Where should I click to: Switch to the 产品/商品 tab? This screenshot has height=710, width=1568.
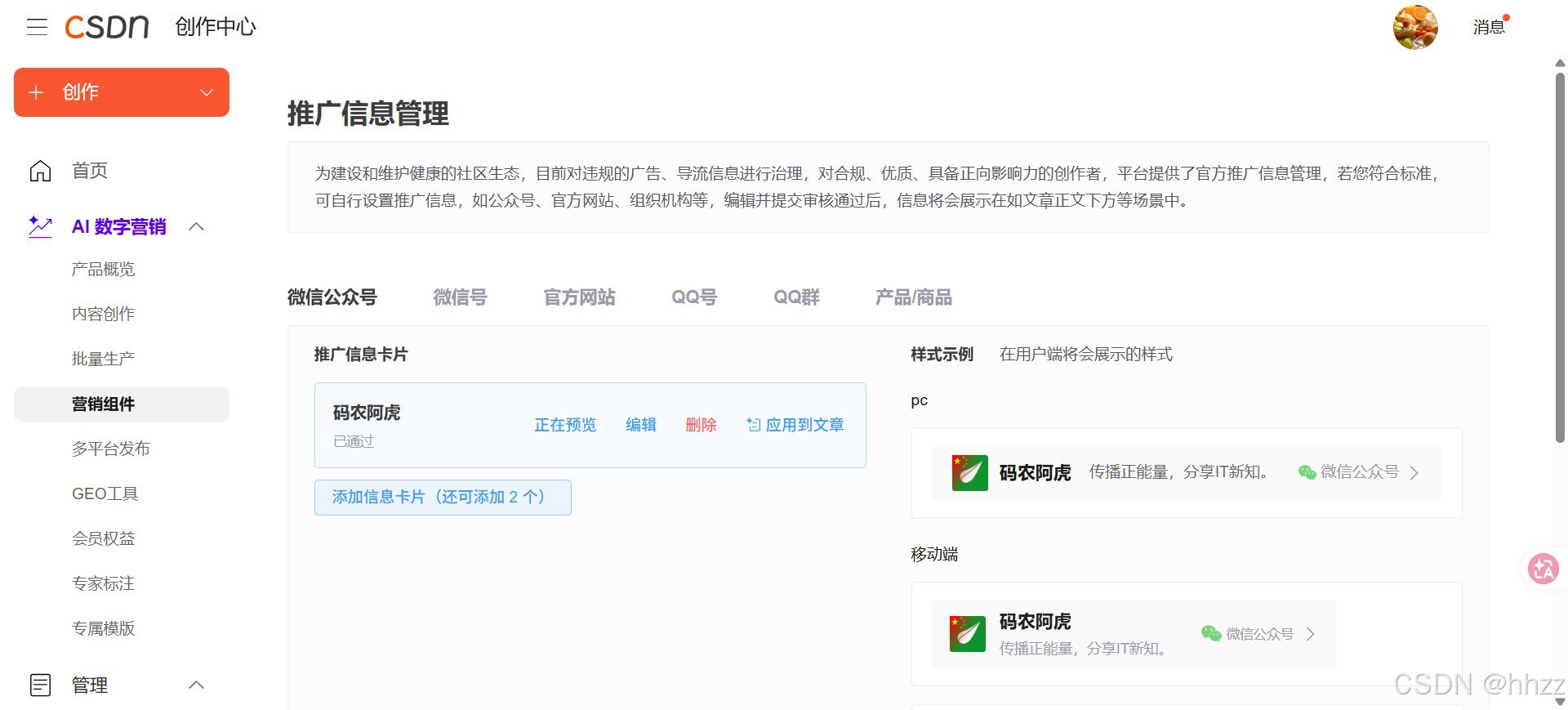pyautogui.click(x=913, y=297)
